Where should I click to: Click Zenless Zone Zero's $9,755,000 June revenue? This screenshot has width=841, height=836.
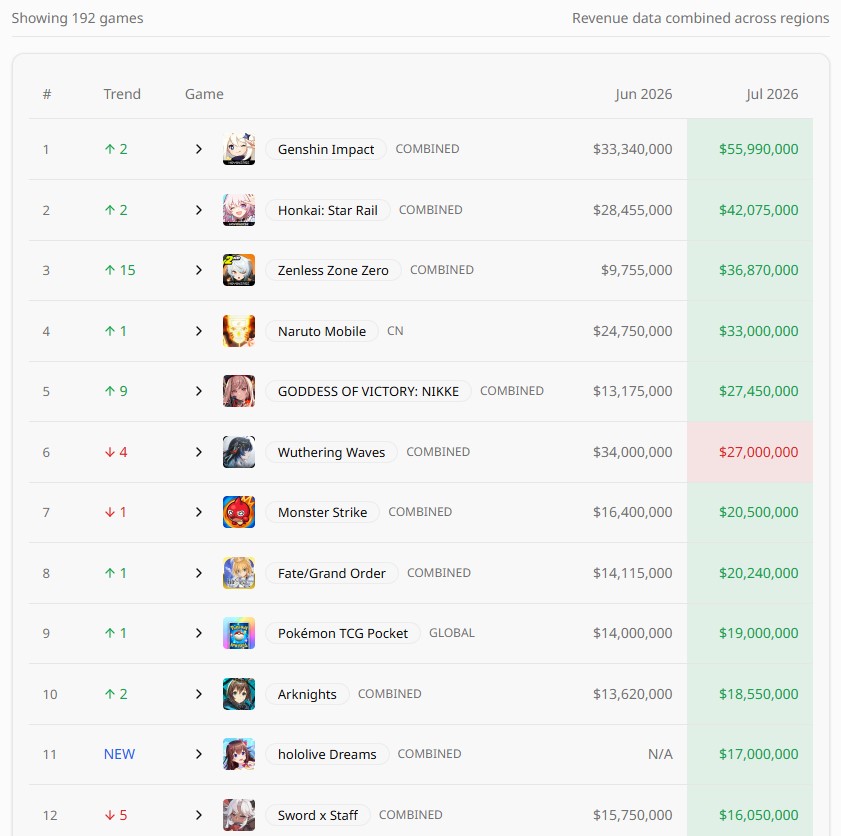(x=637, y=270)
